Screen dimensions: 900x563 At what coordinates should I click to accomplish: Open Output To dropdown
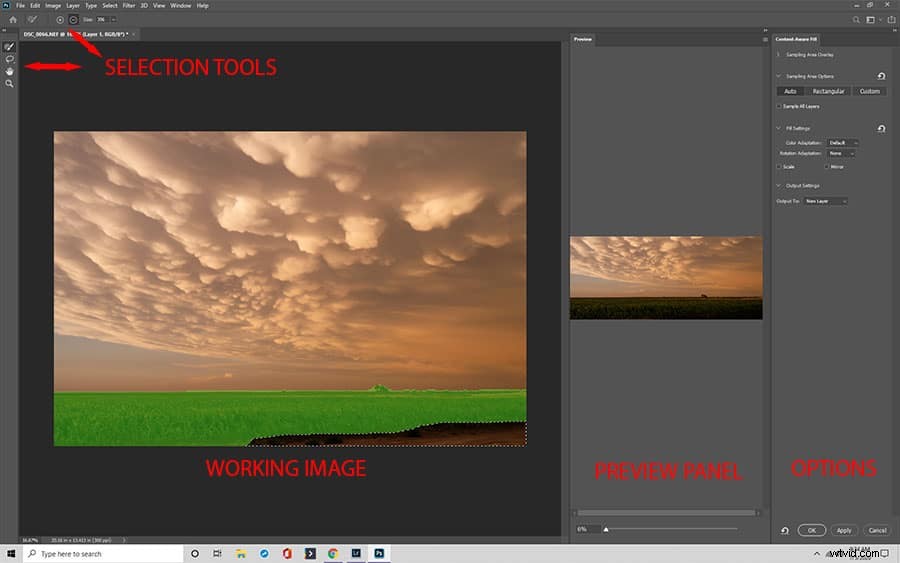[825, 201]
